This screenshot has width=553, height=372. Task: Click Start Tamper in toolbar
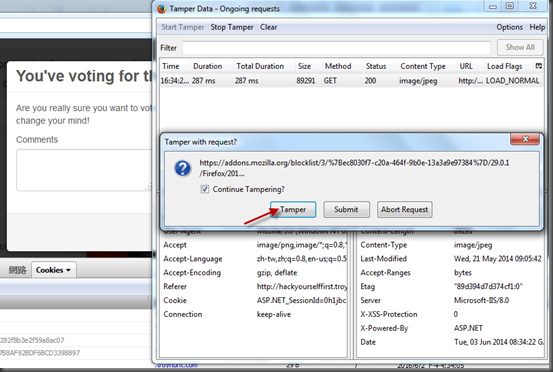(x=183, y=27)
